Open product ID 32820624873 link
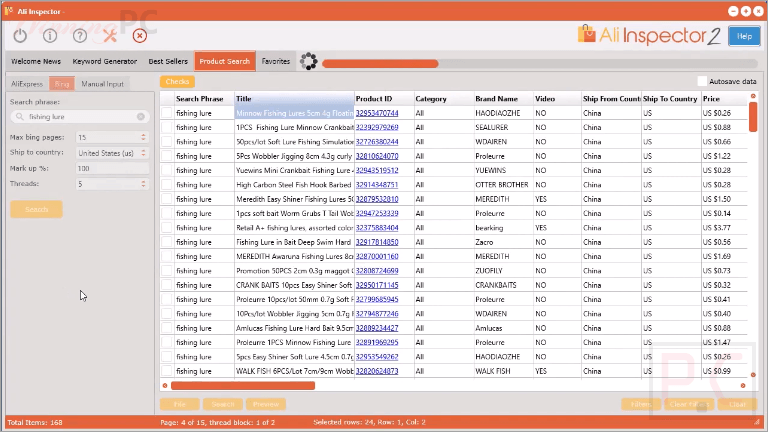Screen dimensions: 768x432 pyautogui.click(x=377, y=371)
